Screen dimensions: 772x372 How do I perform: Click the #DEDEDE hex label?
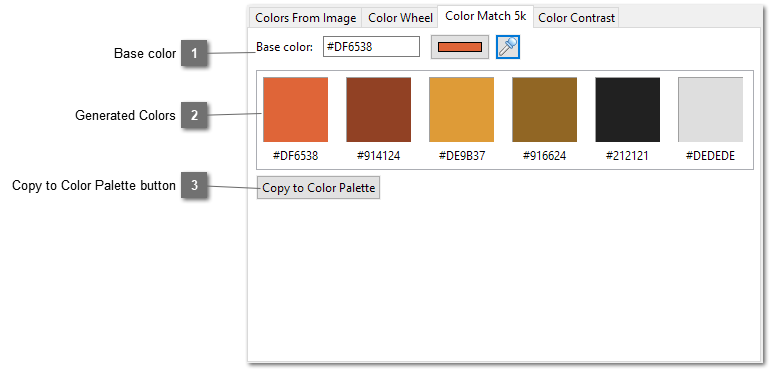coord(710,156)
